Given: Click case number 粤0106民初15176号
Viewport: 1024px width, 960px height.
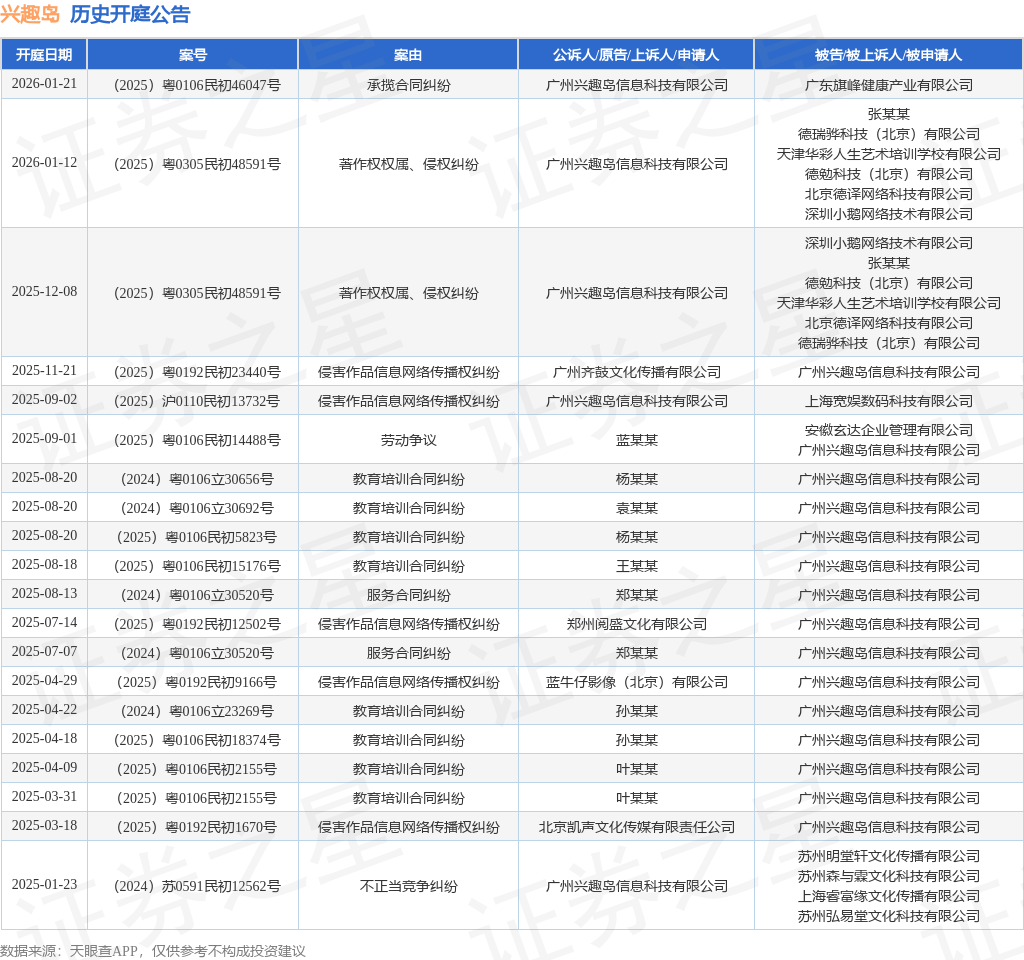Looking at the screenshot, I should click(197, 566).
